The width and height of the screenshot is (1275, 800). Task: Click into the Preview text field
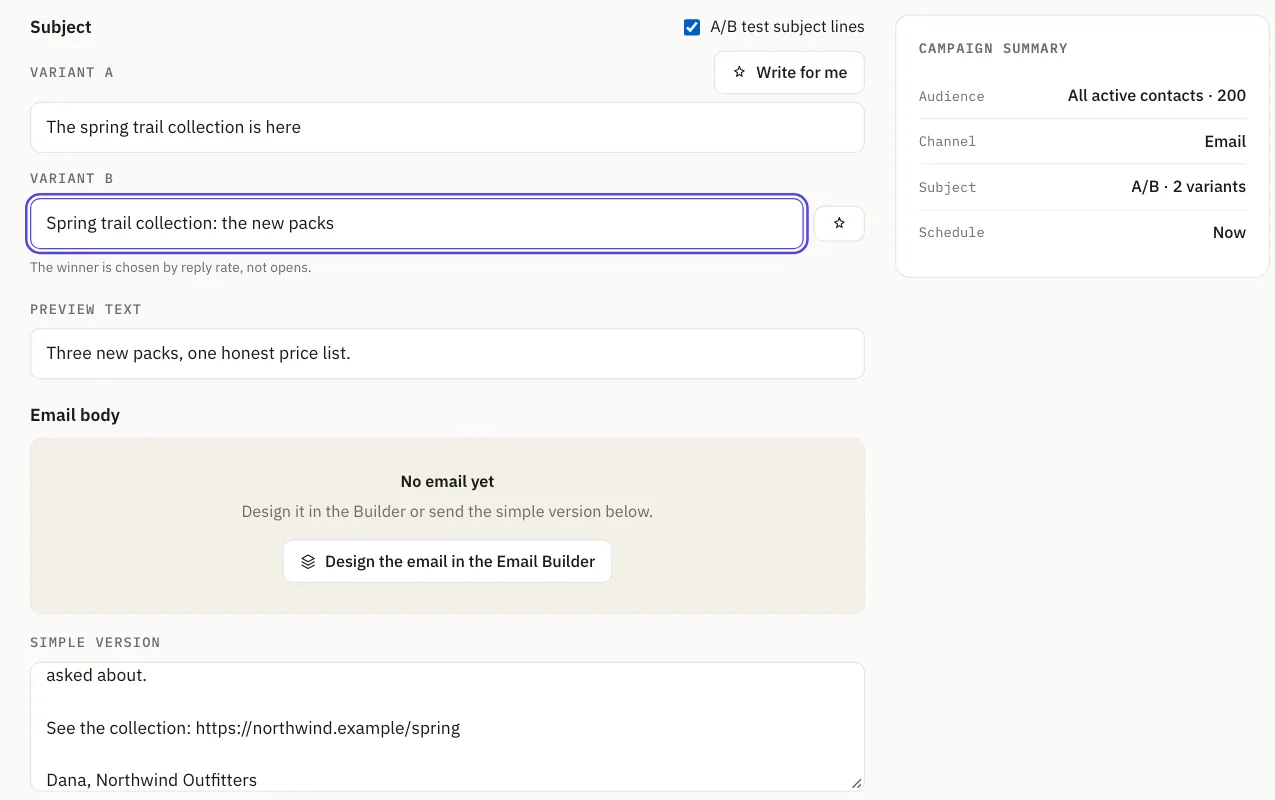[447, 353]
